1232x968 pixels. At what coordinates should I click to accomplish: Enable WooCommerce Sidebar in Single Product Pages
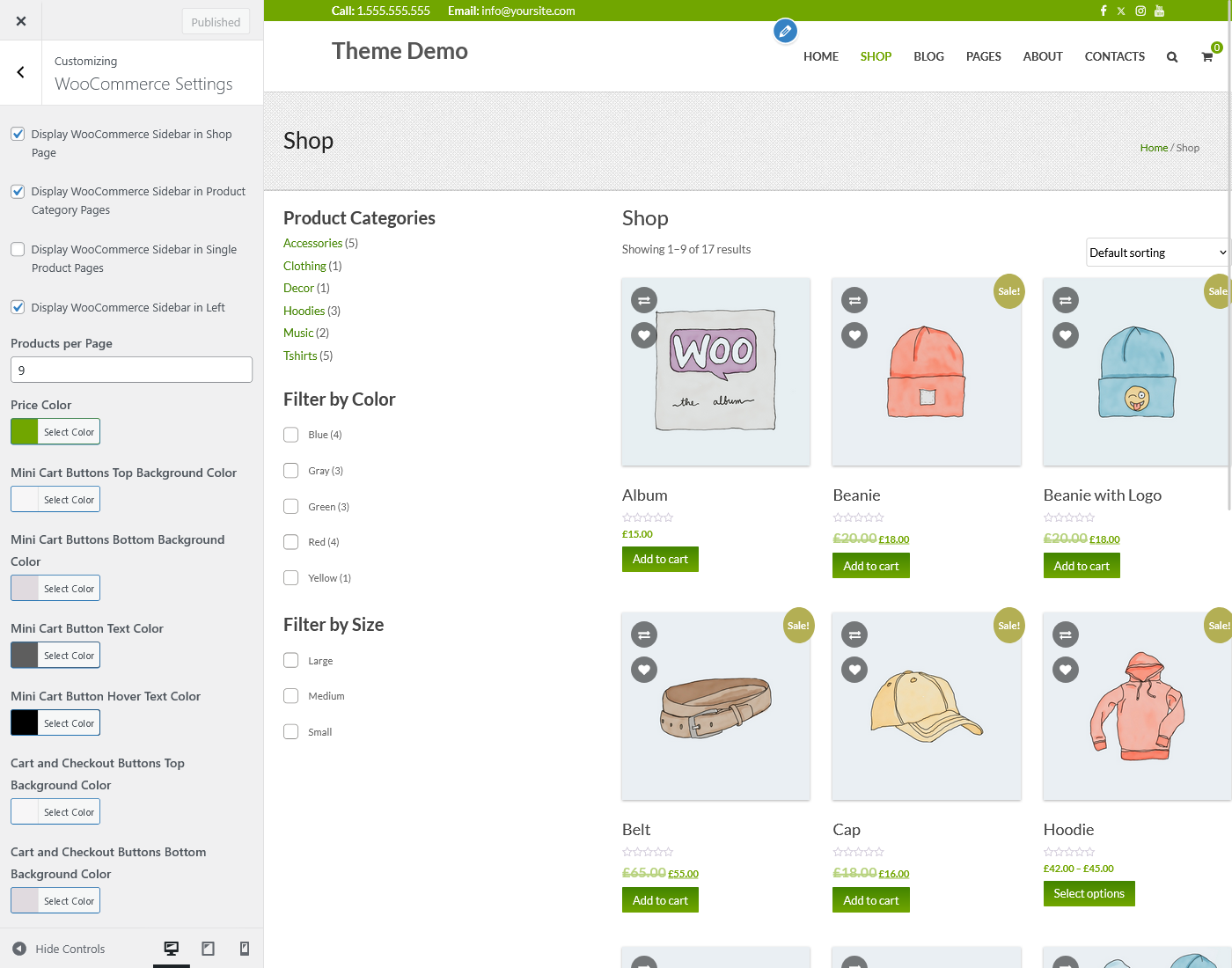tap(18, 249)
